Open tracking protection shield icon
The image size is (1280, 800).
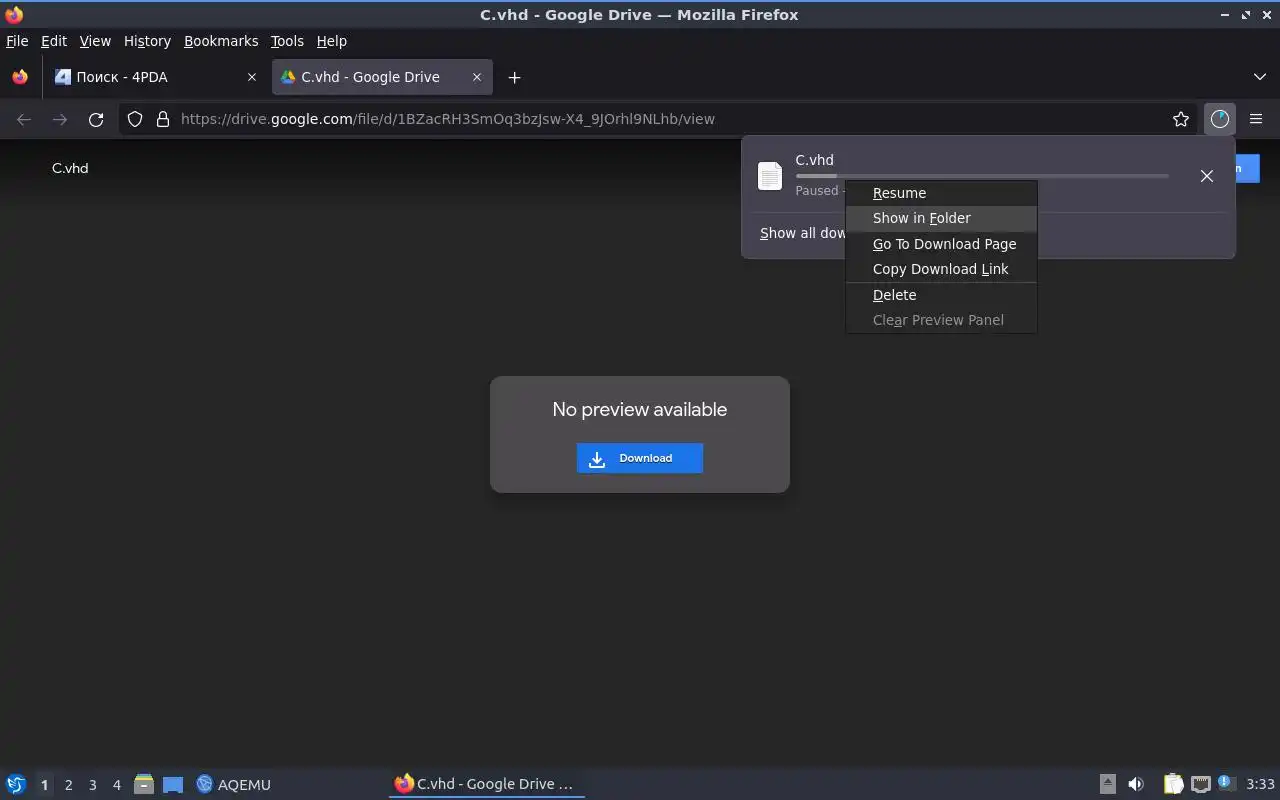pos(135,119)
